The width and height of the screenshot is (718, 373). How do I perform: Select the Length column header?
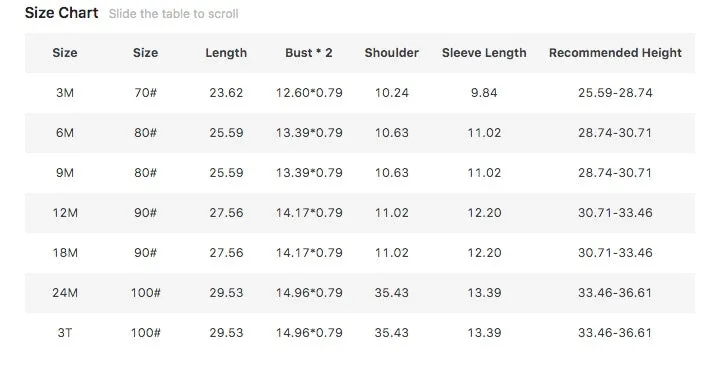tap(226, 53)
